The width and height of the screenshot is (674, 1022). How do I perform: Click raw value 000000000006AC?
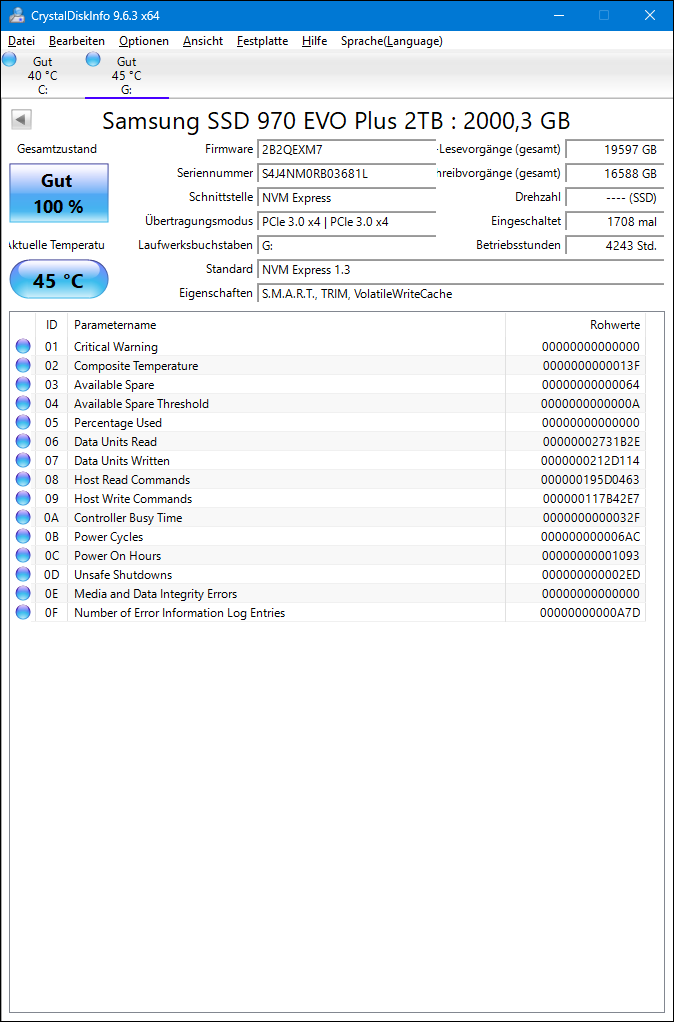coord(591,536)
